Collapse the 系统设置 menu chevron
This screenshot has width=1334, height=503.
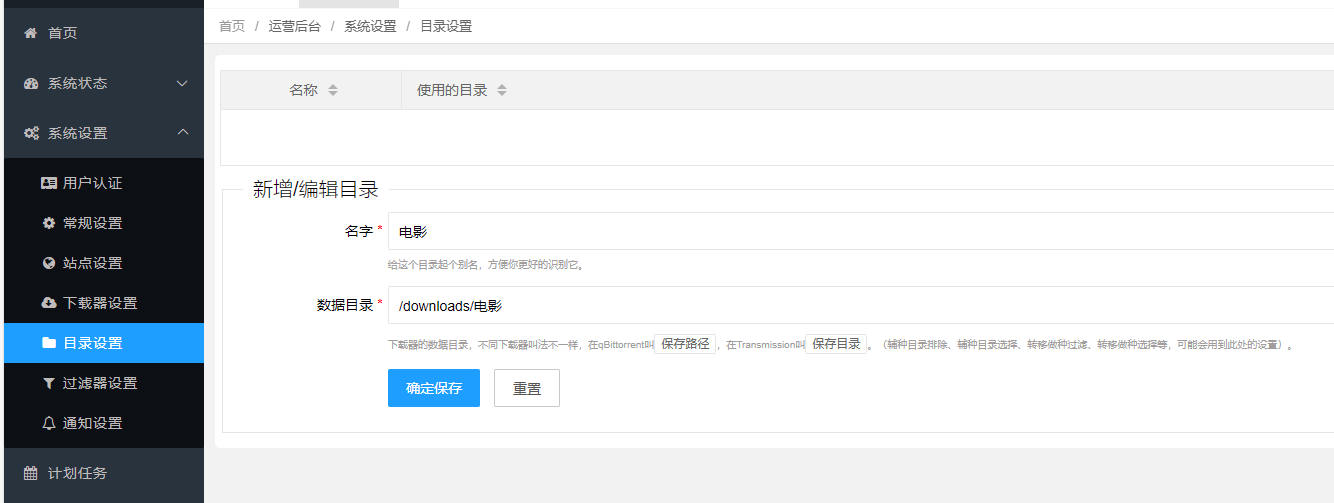[182, 133]
